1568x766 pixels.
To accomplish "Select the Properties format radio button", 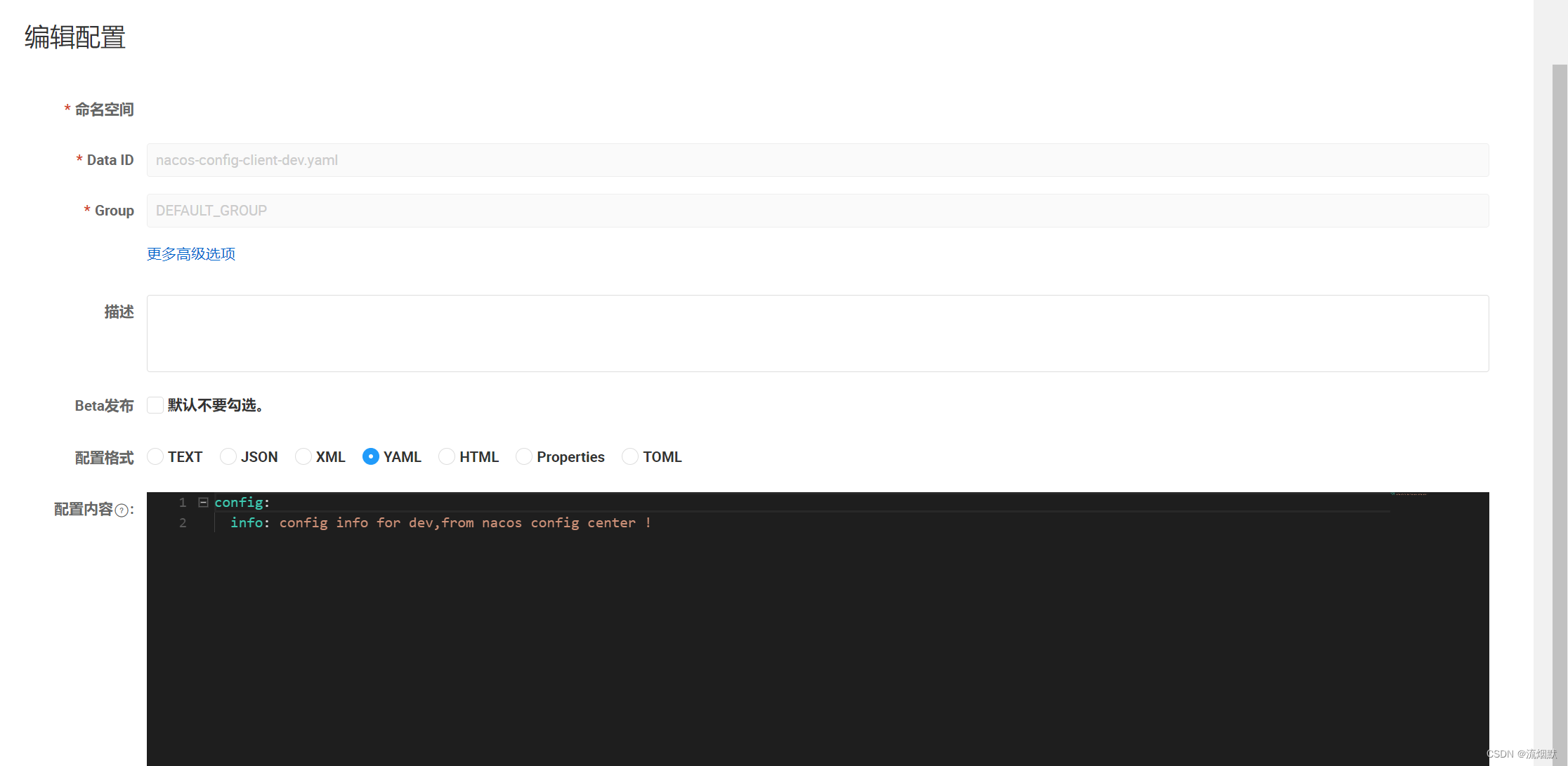I will click(x=524, y=456).
